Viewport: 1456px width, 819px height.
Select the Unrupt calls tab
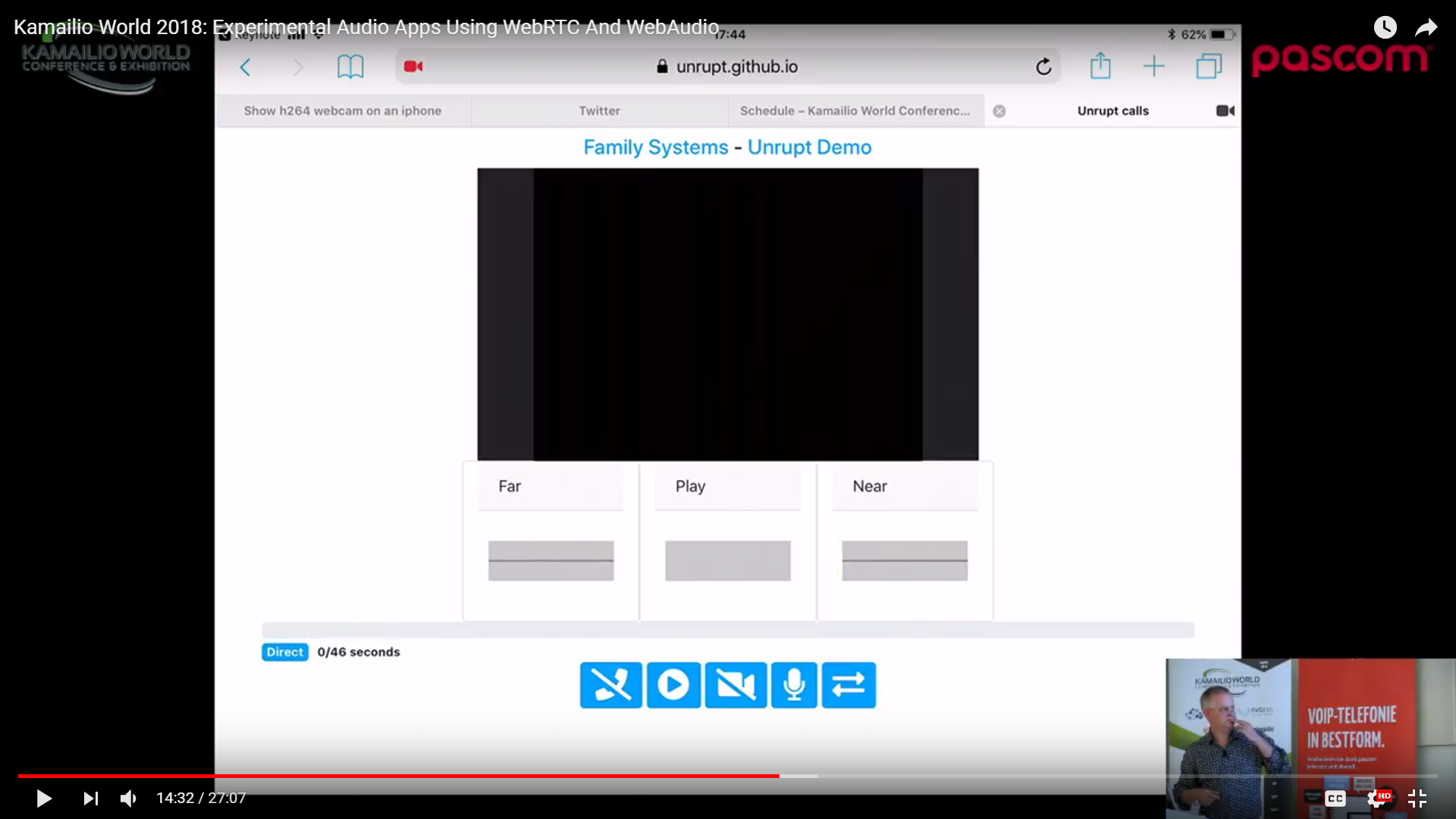(x=1112, y=111)
